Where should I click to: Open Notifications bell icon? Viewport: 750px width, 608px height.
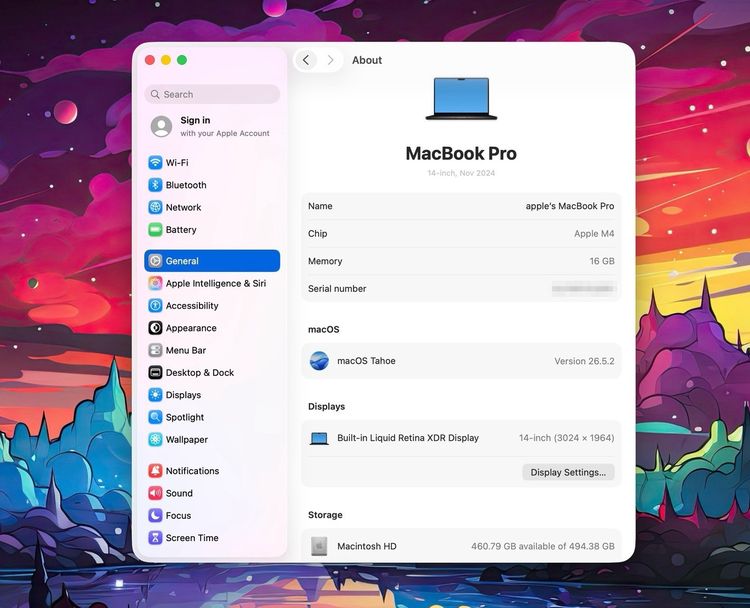(x=155, y=471)
